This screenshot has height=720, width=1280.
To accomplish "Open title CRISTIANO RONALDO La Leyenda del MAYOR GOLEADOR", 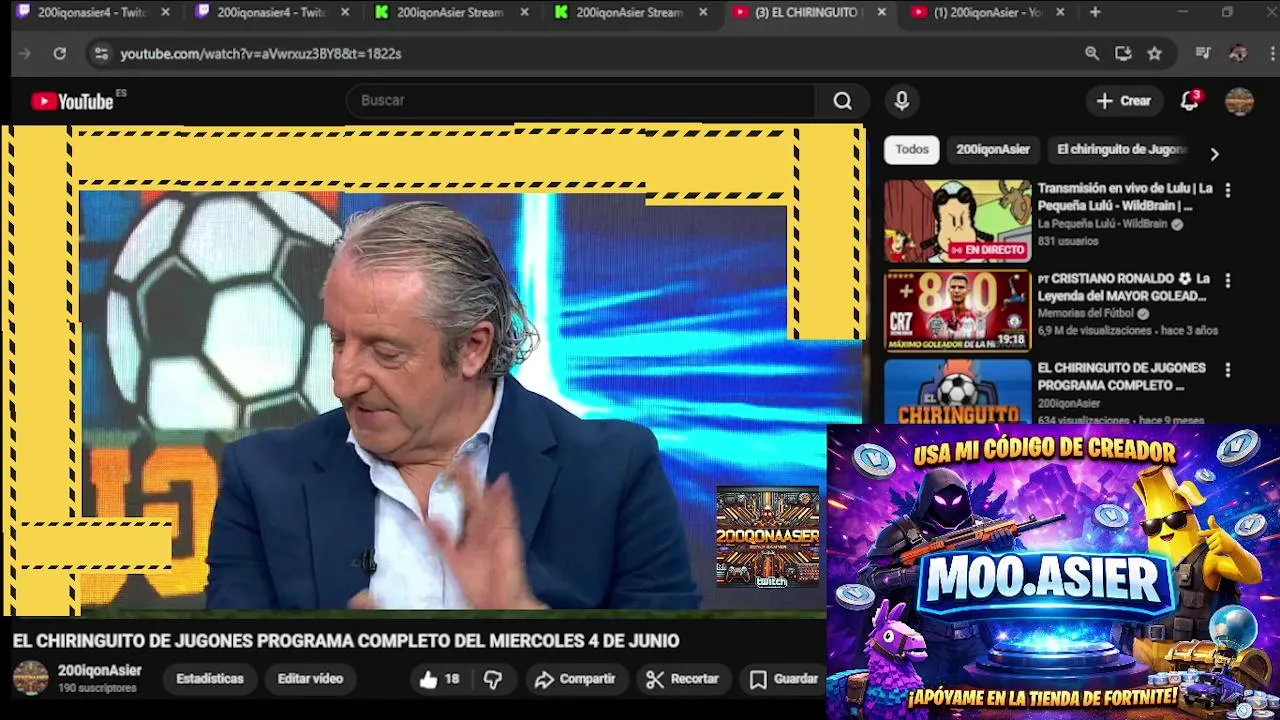I will tap(1124, 287).
